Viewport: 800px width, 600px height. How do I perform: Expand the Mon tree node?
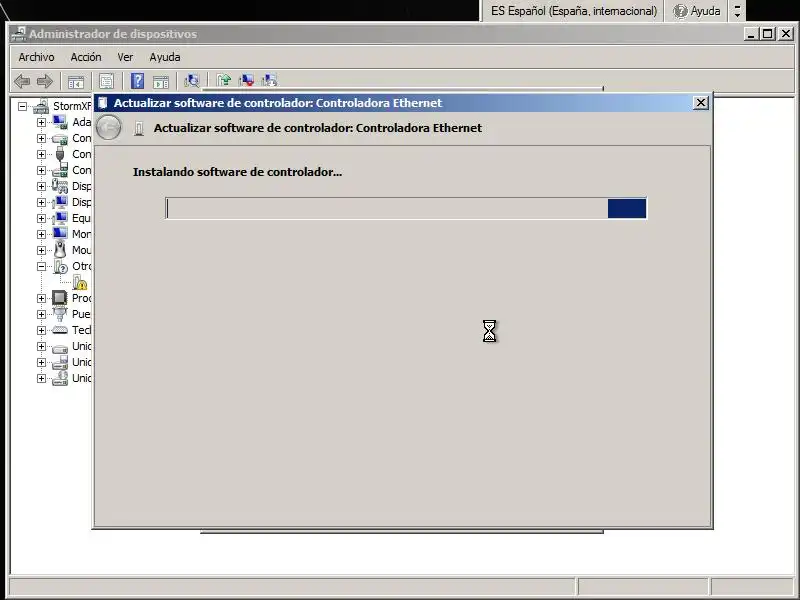[x=41, y=234]
